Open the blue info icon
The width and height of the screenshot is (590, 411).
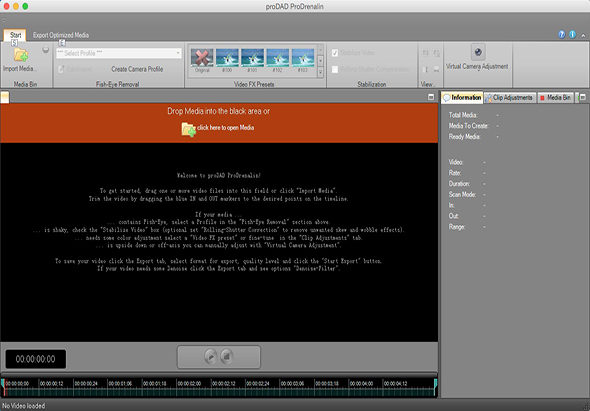click(x=572, y=35)
